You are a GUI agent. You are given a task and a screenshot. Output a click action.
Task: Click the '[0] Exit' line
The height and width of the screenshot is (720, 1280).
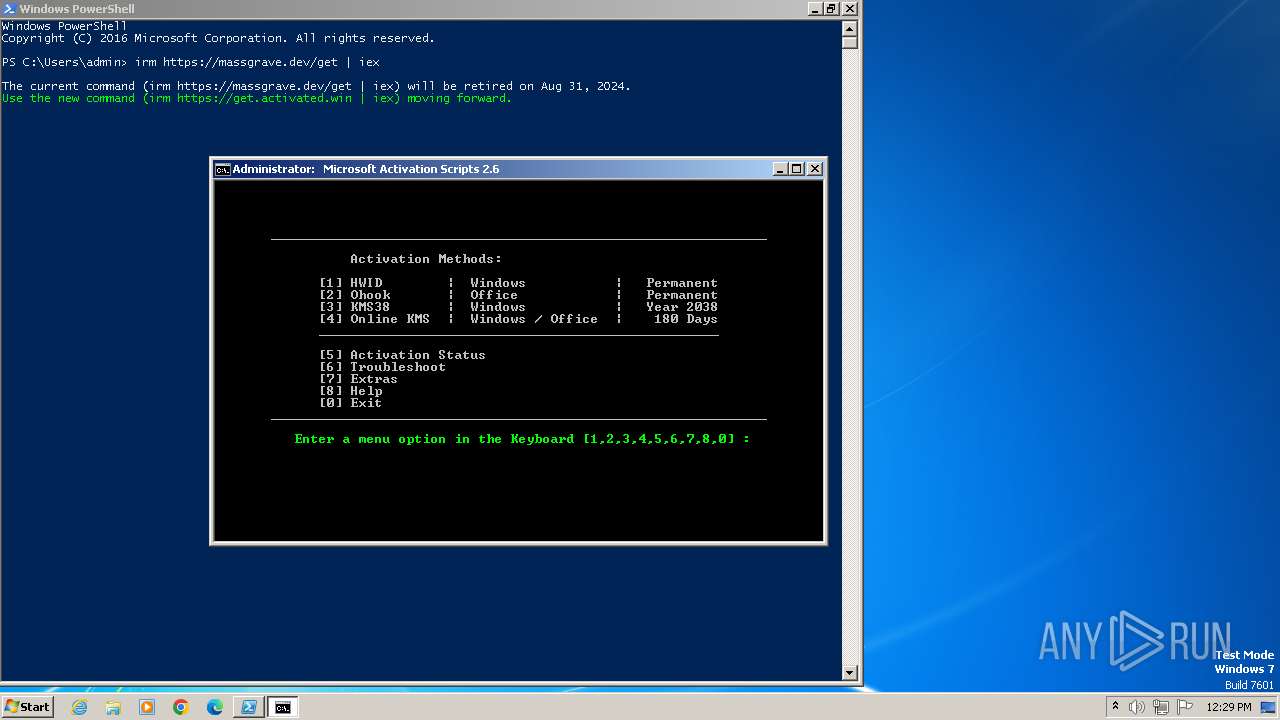pyautogui.click(x=351, y=403)
